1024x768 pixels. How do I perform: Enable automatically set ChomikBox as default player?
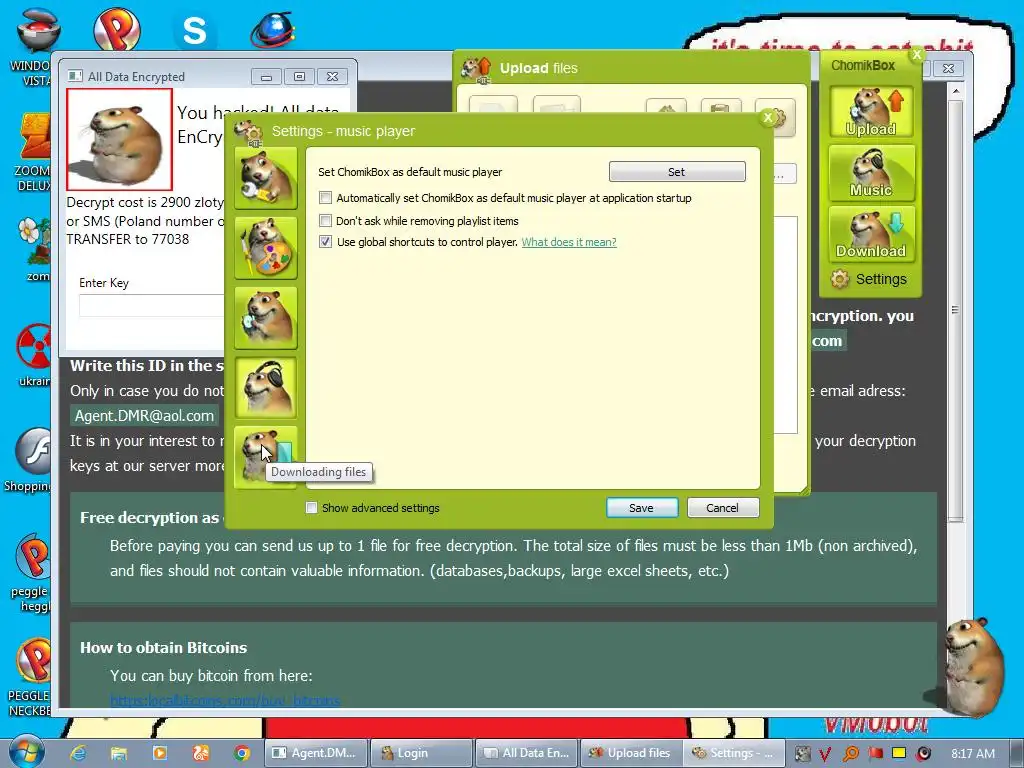325,197
